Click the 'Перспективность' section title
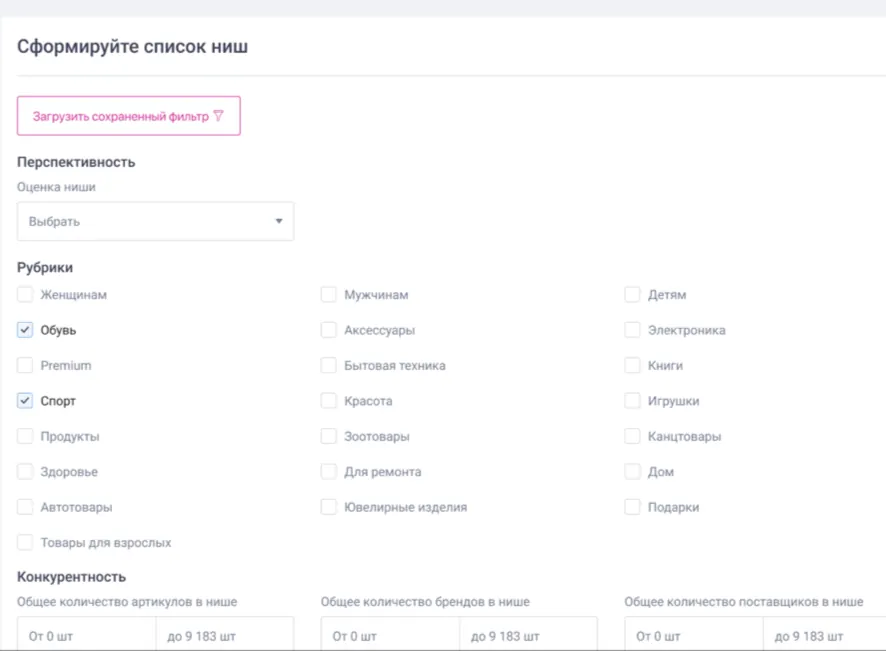The image size is (886, 651). pos(76,162)
